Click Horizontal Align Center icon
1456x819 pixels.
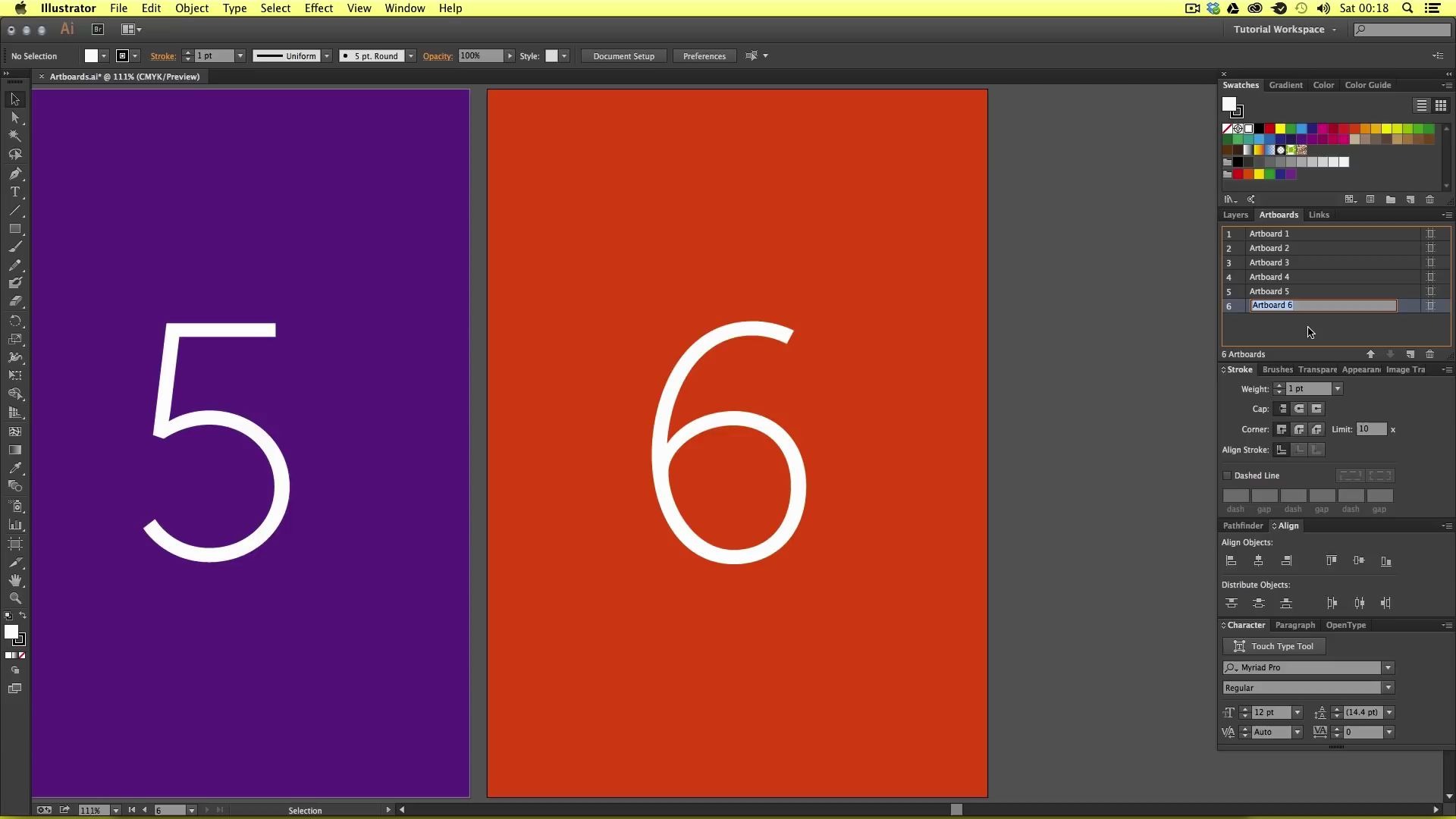[1258, 561]
